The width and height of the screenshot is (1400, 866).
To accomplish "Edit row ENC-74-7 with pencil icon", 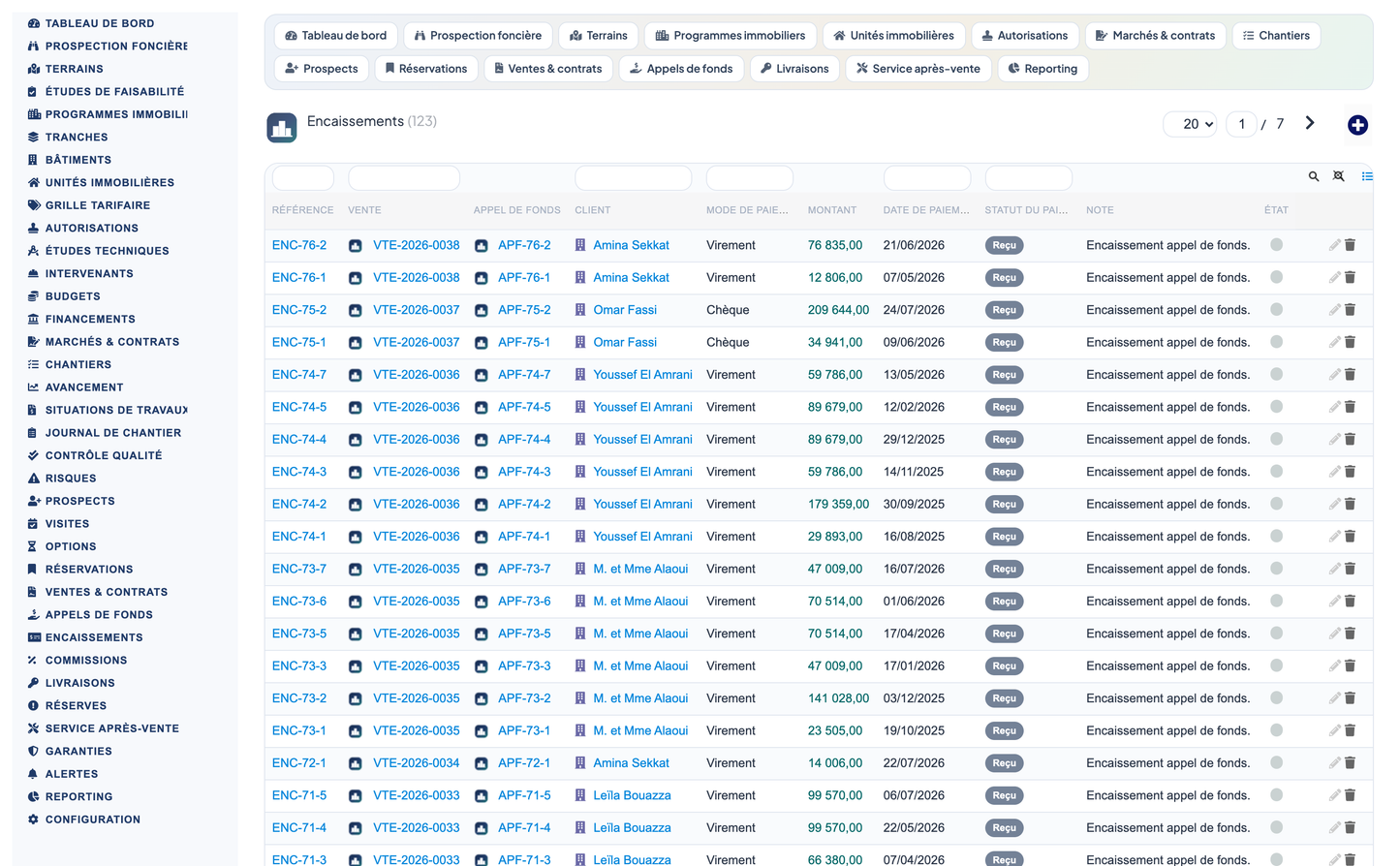I will click(1334, 375).
